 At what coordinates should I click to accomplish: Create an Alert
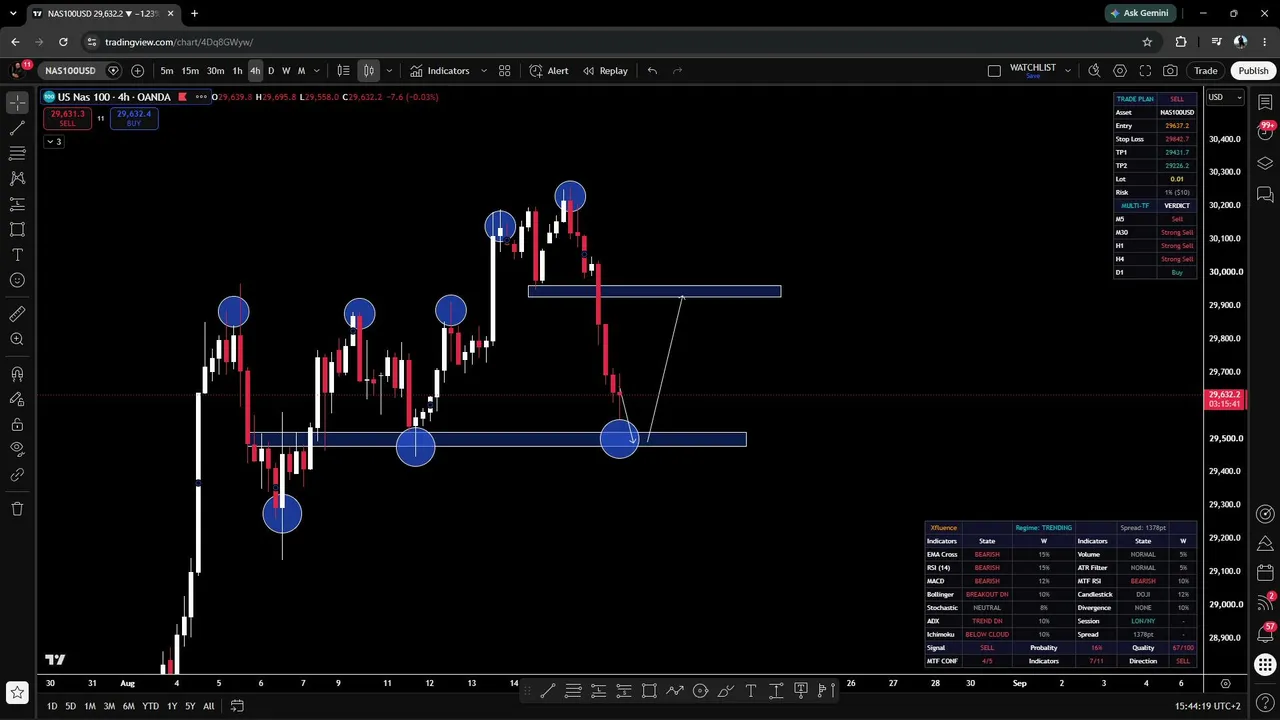point(549,71)
